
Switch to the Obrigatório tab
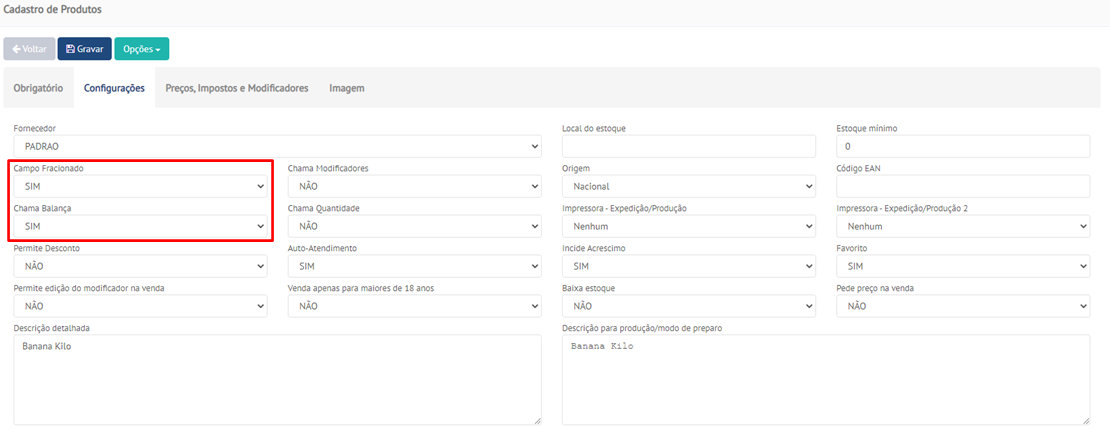coord(38,88)
